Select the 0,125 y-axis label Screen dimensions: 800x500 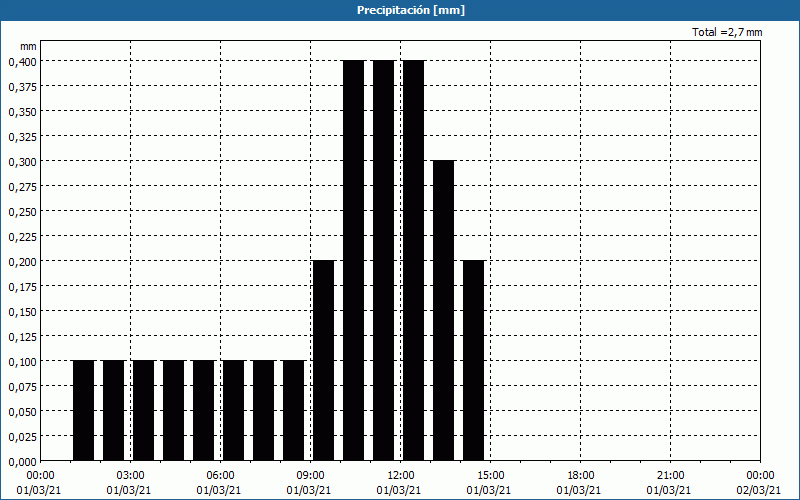coord(23,336)
